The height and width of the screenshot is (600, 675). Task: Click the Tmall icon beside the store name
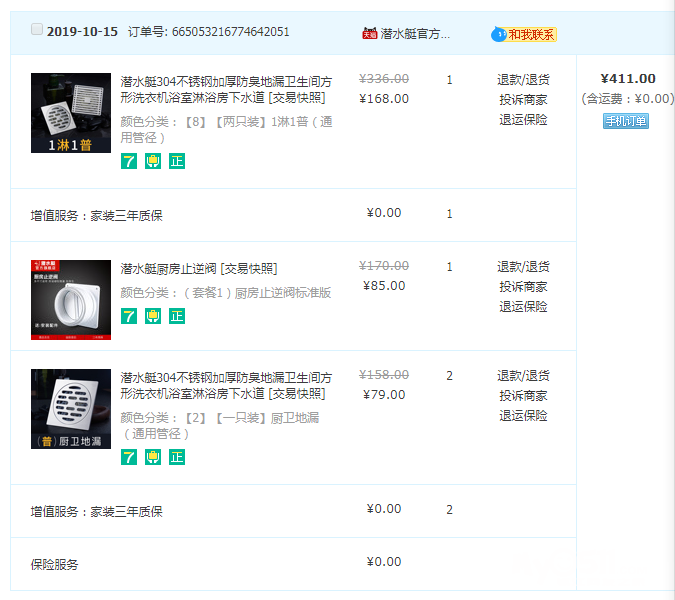369,33
